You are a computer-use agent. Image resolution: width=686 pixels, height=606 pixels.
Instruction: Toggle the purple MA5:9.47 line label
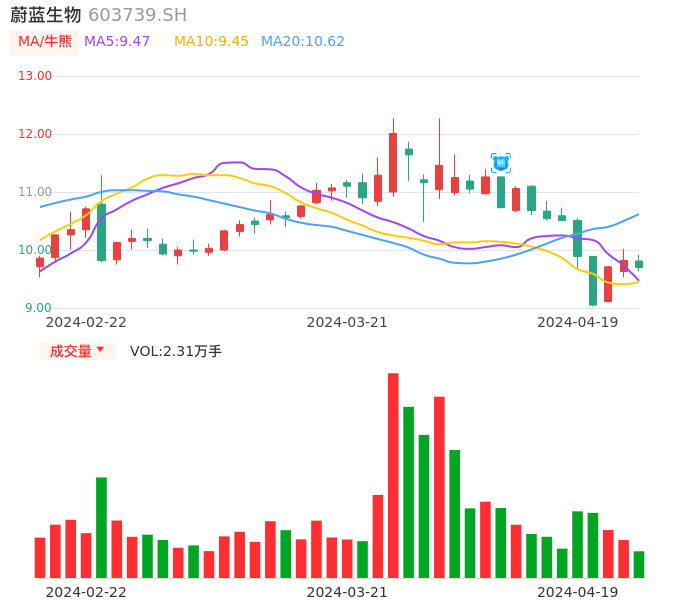(117, 42)
